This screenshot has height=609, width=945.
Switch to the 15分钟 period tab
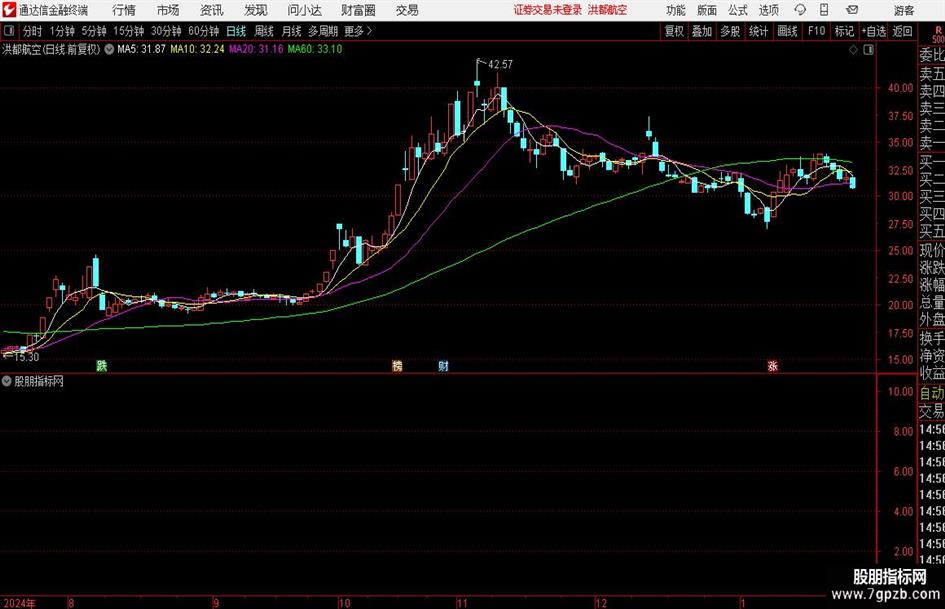[x=128, y=31]
